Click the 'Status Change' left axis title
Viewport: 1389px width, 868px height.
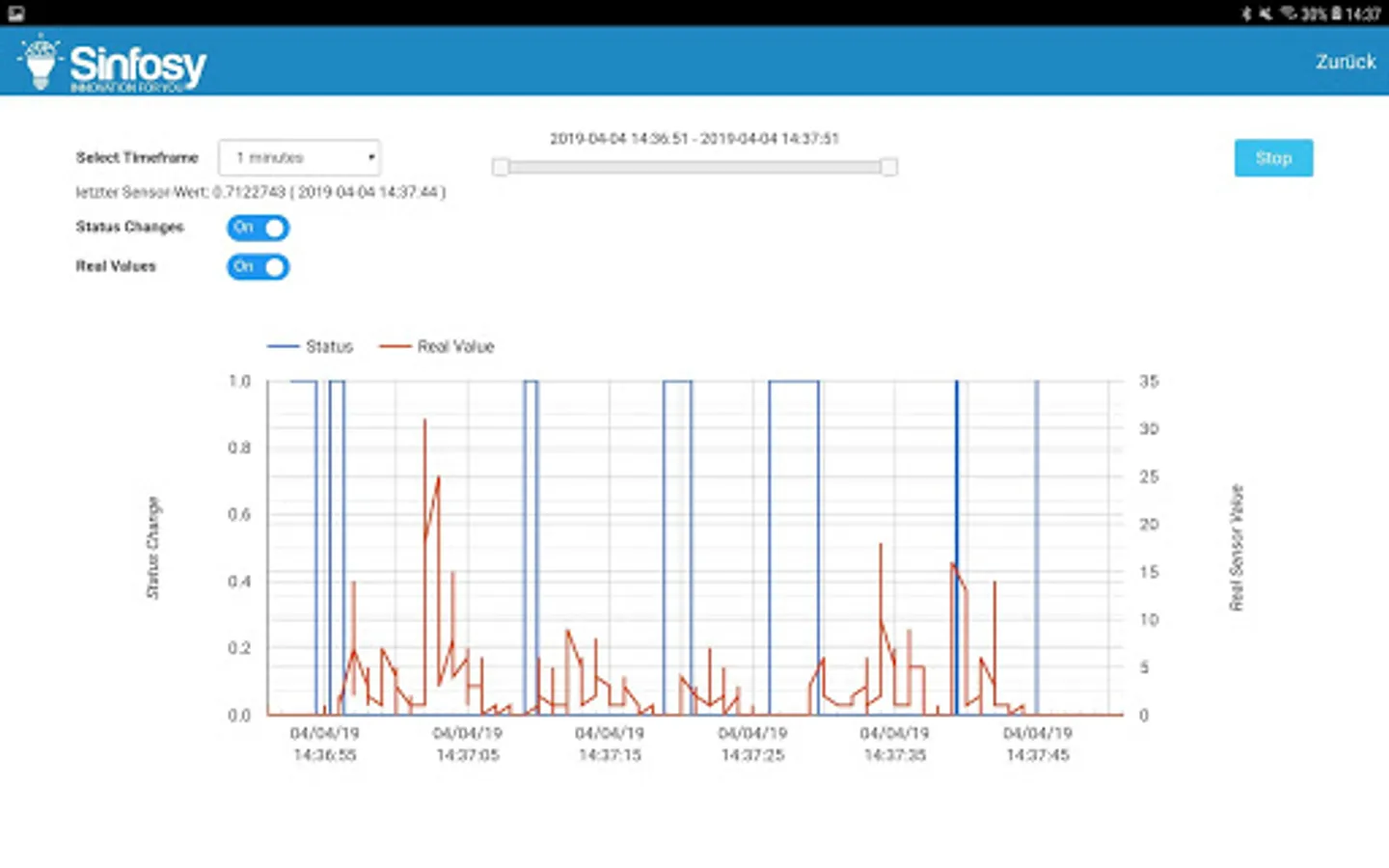click(153, 548)
